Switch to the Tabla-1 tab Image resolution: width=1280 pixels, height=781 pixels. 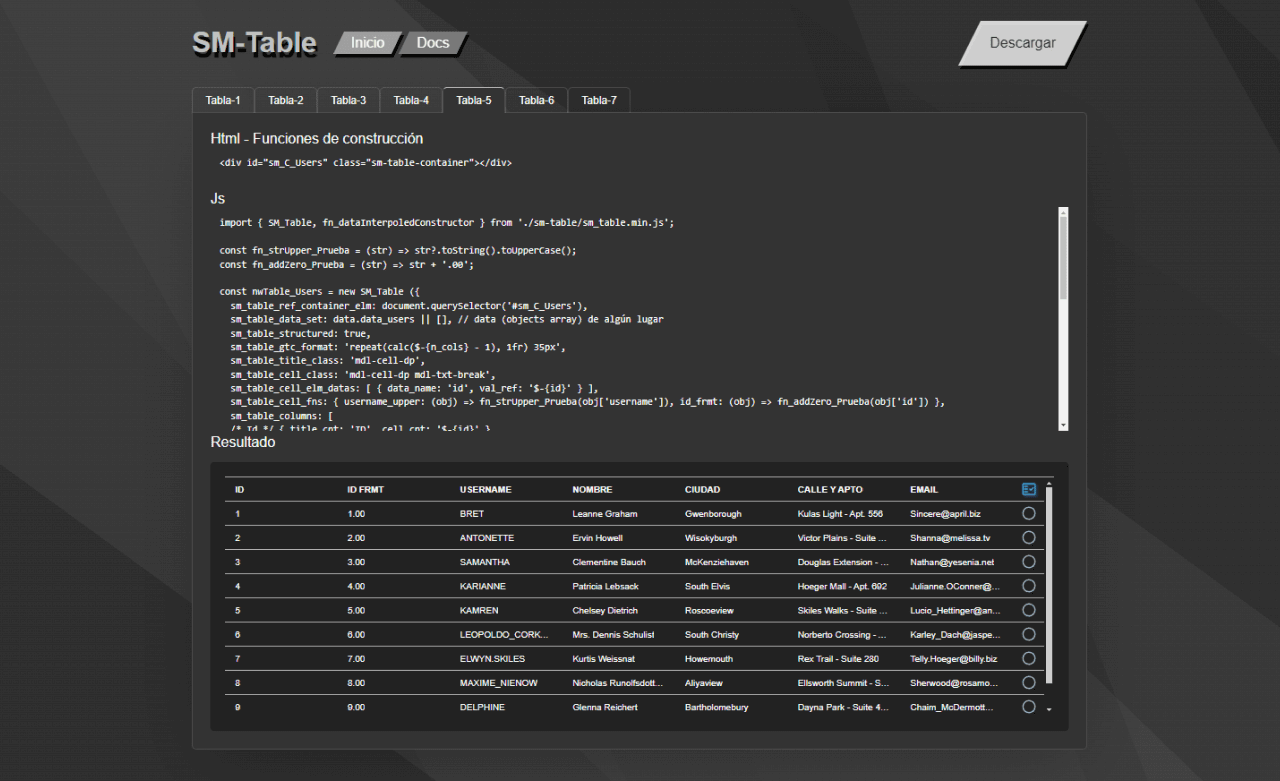(222, 100)
